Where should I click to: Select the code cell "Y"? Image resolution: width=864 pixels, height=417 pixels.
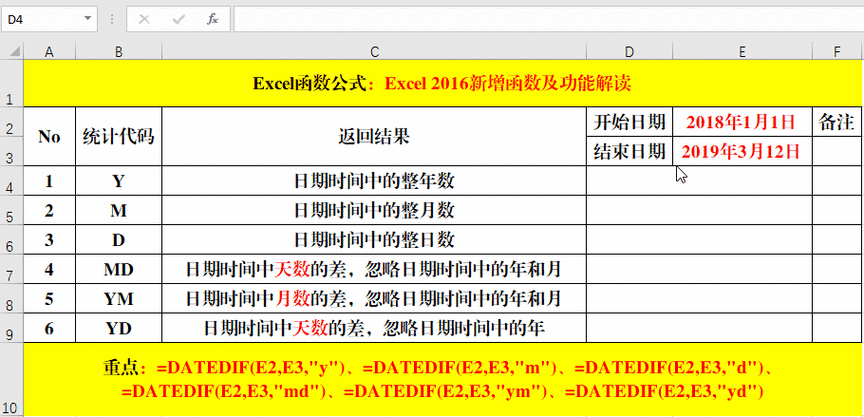[118, 181]
